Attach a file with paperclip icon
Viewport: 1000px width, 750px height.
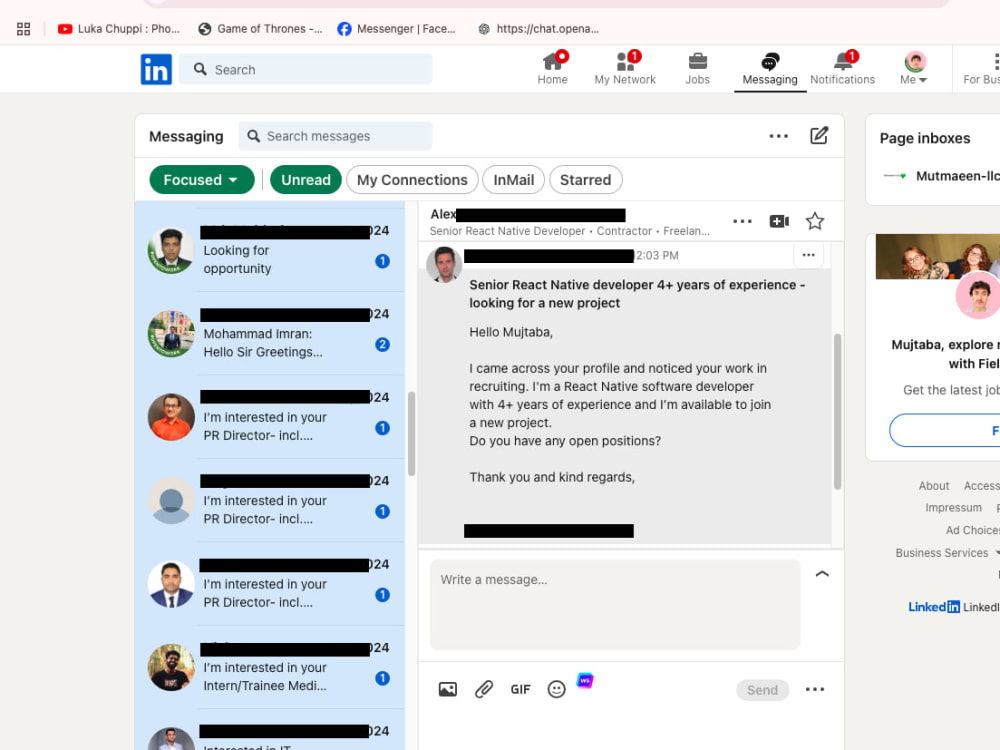coord(484,689)
